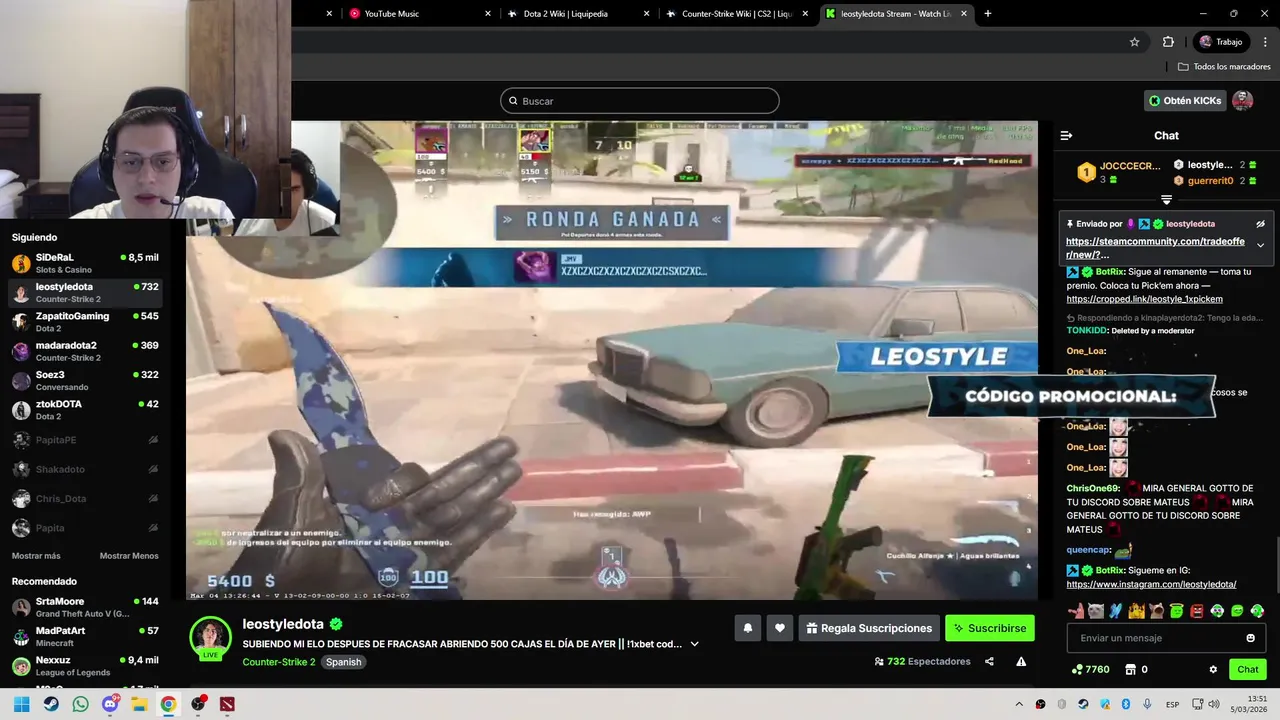The width and height of the screenshot is (1280, 720).
Task: Follow channel with heart button
Action: [x=780, y=628]
